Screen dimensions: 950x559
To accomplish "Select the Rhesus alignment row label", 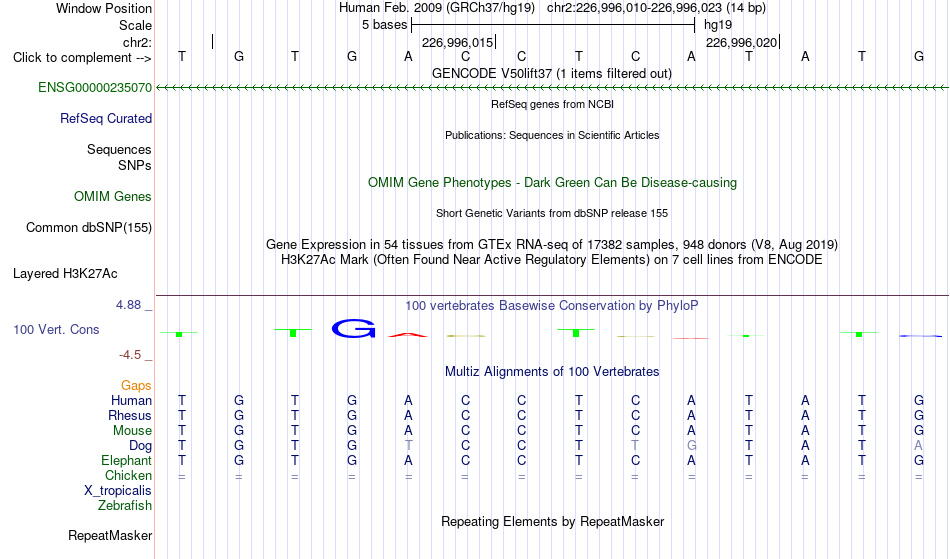I will click(x=130, y=416).
